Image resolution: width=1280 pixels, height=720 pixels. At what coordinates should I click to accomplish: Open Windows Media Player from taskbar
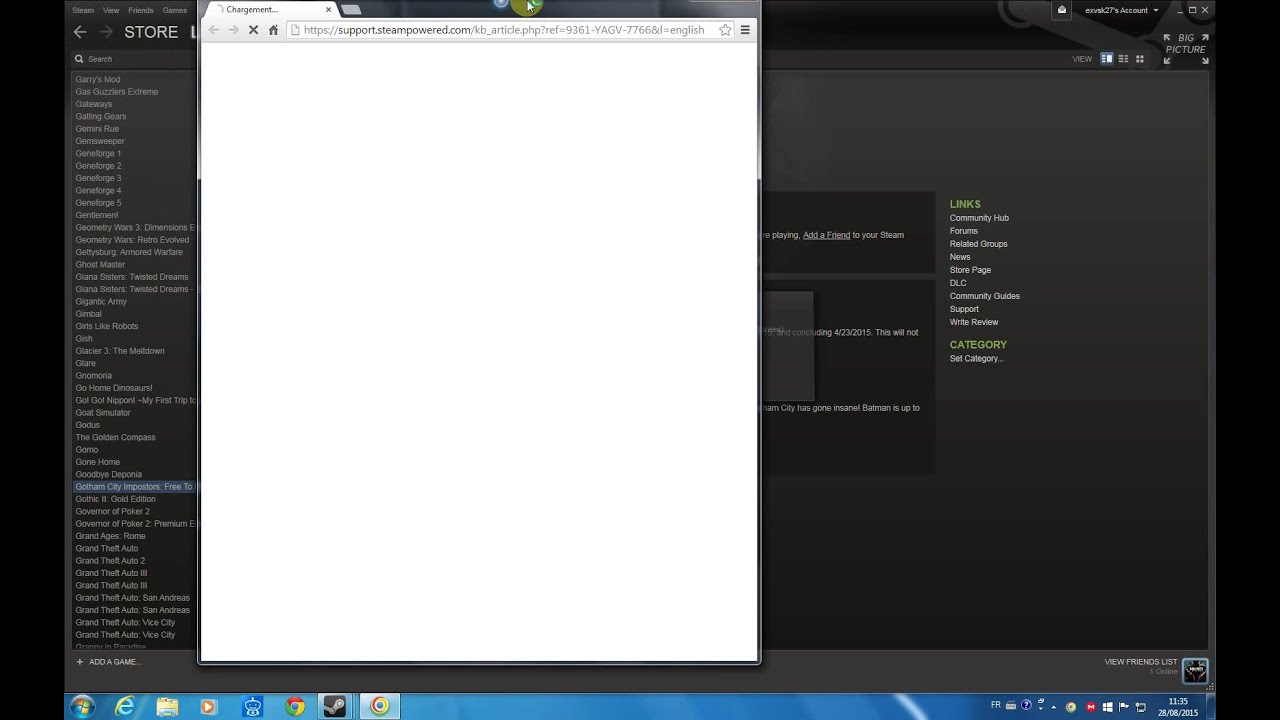(x=208, y=706)
